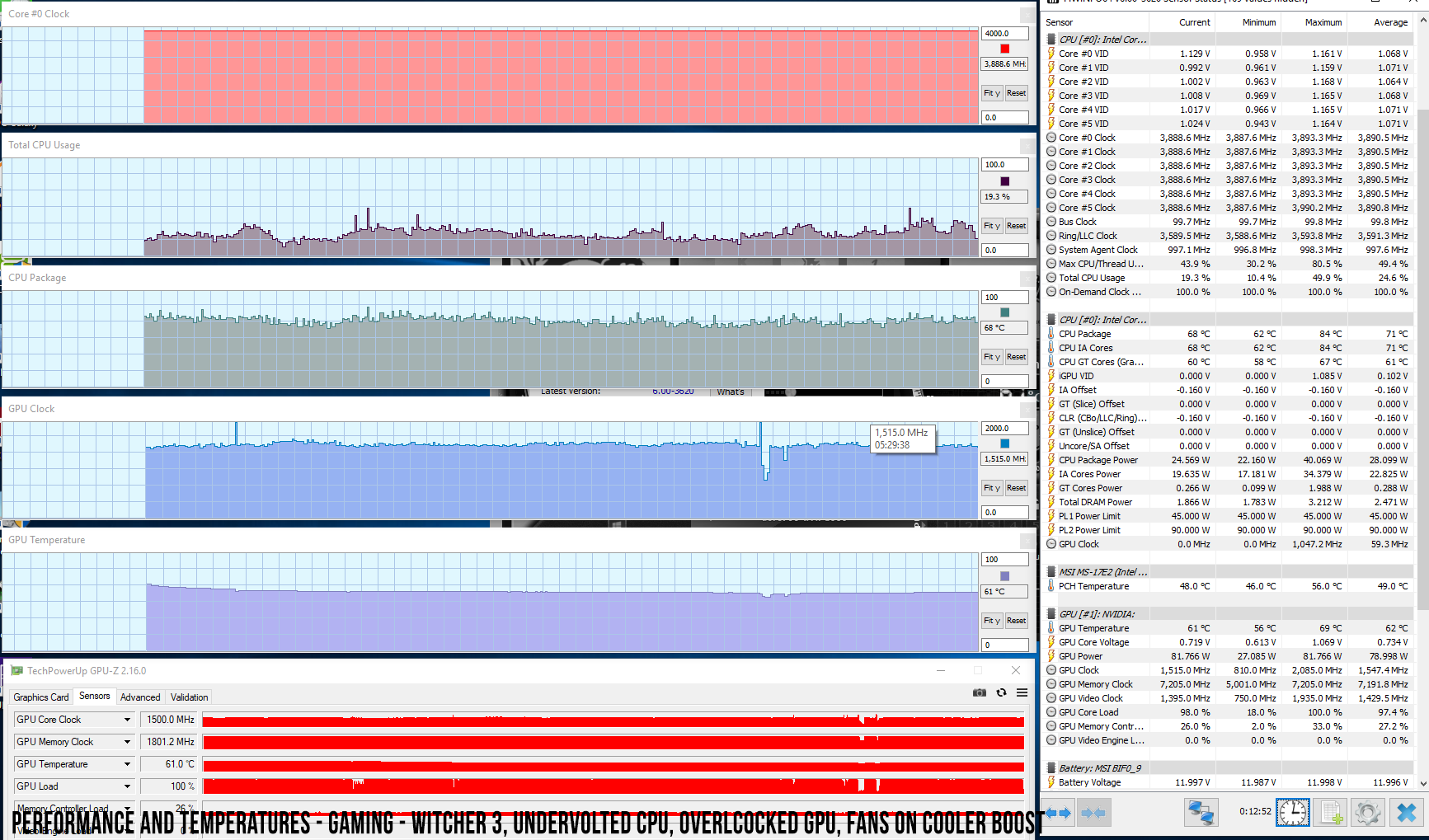Screen dimensions: 1429x840
Task: Select the Ring/LLC Clock sensor row
Action: [x=1228, y=236]
